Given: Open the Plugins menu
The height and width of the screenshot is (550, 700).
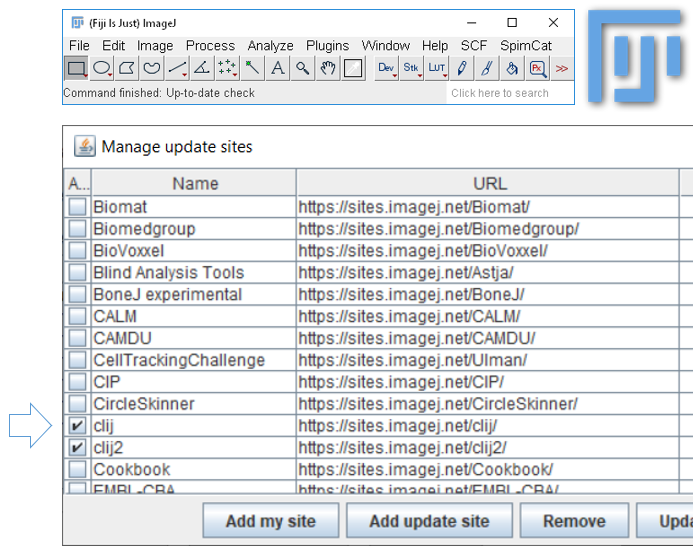Looking at the screenshot, I should [327, 46].
